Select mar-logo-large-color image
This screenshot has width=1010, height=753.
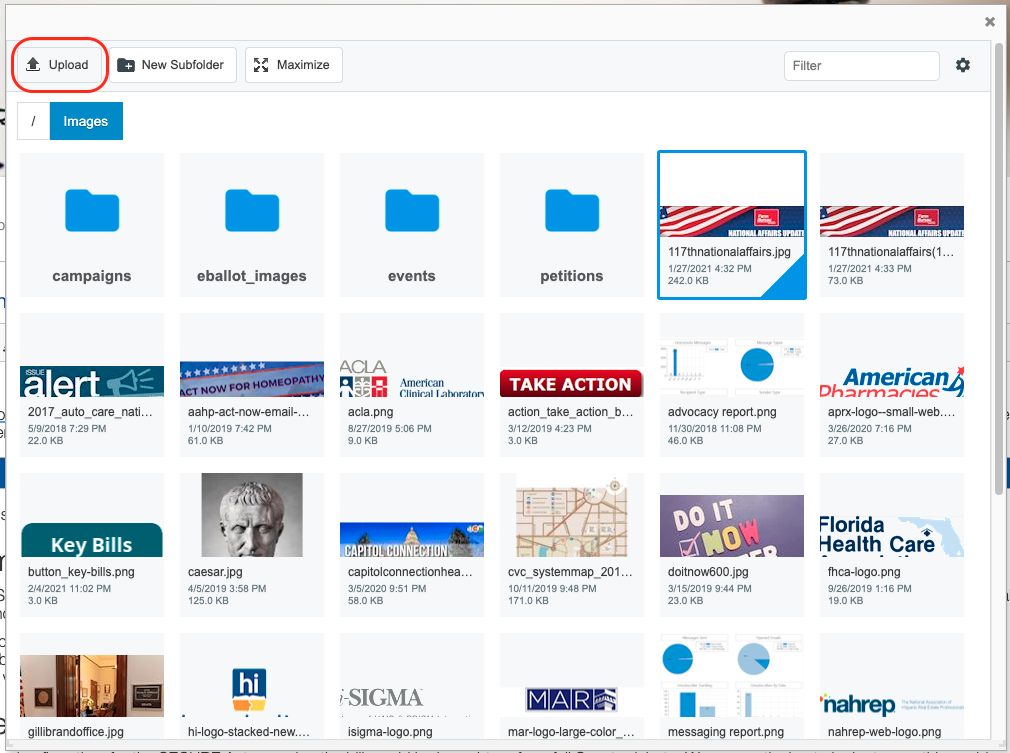[x=572, y=686]
